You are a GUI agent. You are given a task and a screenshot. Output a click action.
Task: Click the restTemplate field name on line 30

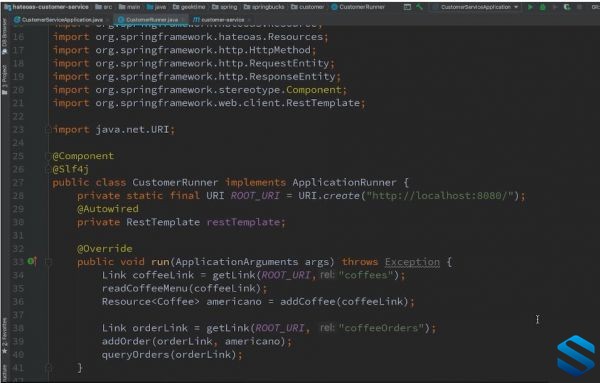coord(243,222)
